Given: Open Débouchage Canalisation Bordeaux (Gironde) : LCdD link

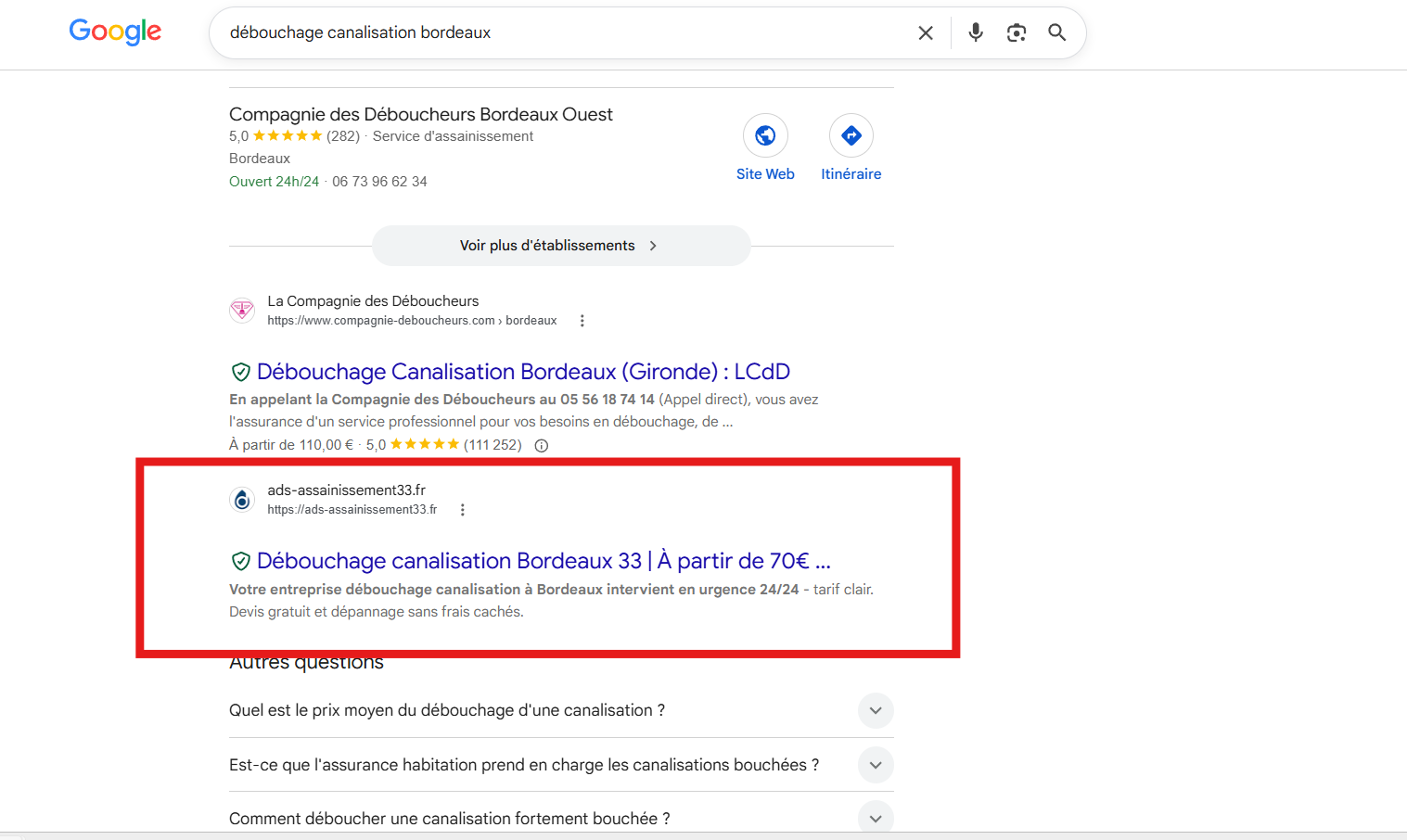Looking at the screenshot, I should click(523, 372).
